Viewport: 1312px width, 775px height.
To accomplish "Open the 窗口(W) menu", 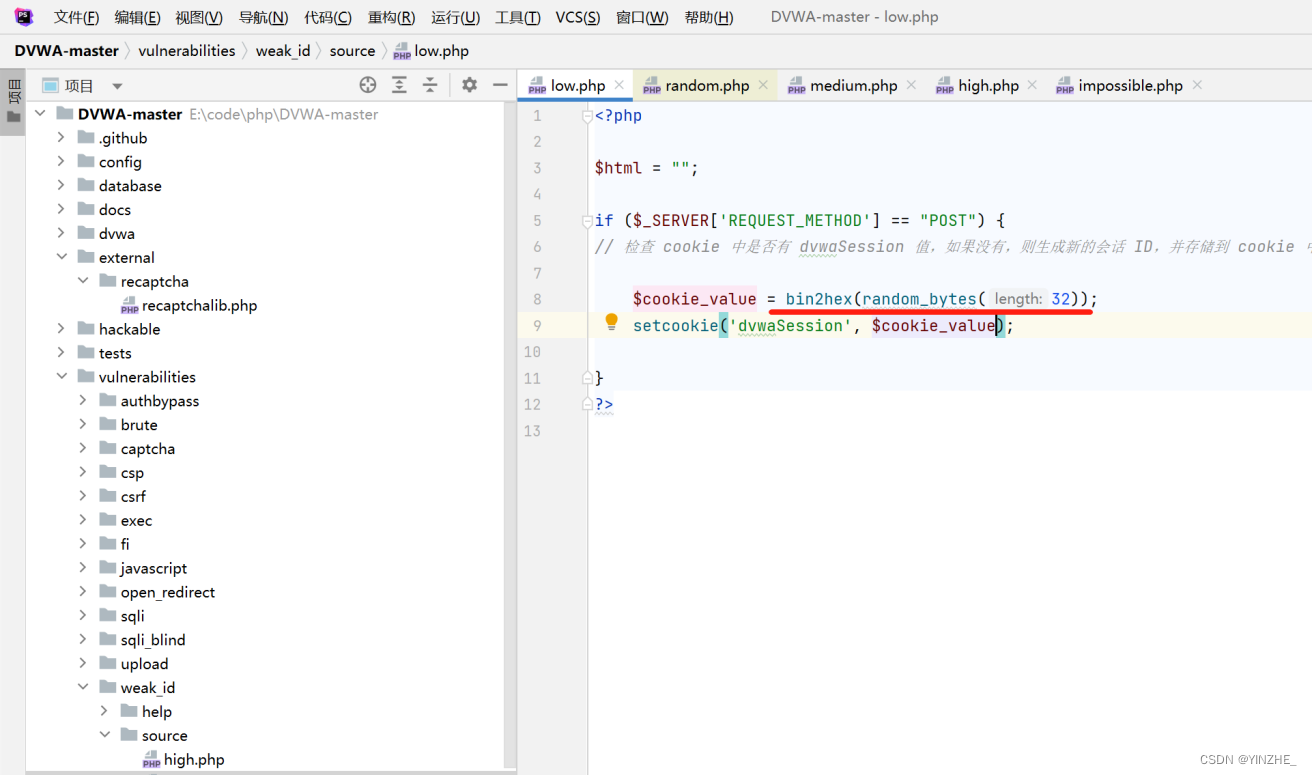I will coord(642,17).
